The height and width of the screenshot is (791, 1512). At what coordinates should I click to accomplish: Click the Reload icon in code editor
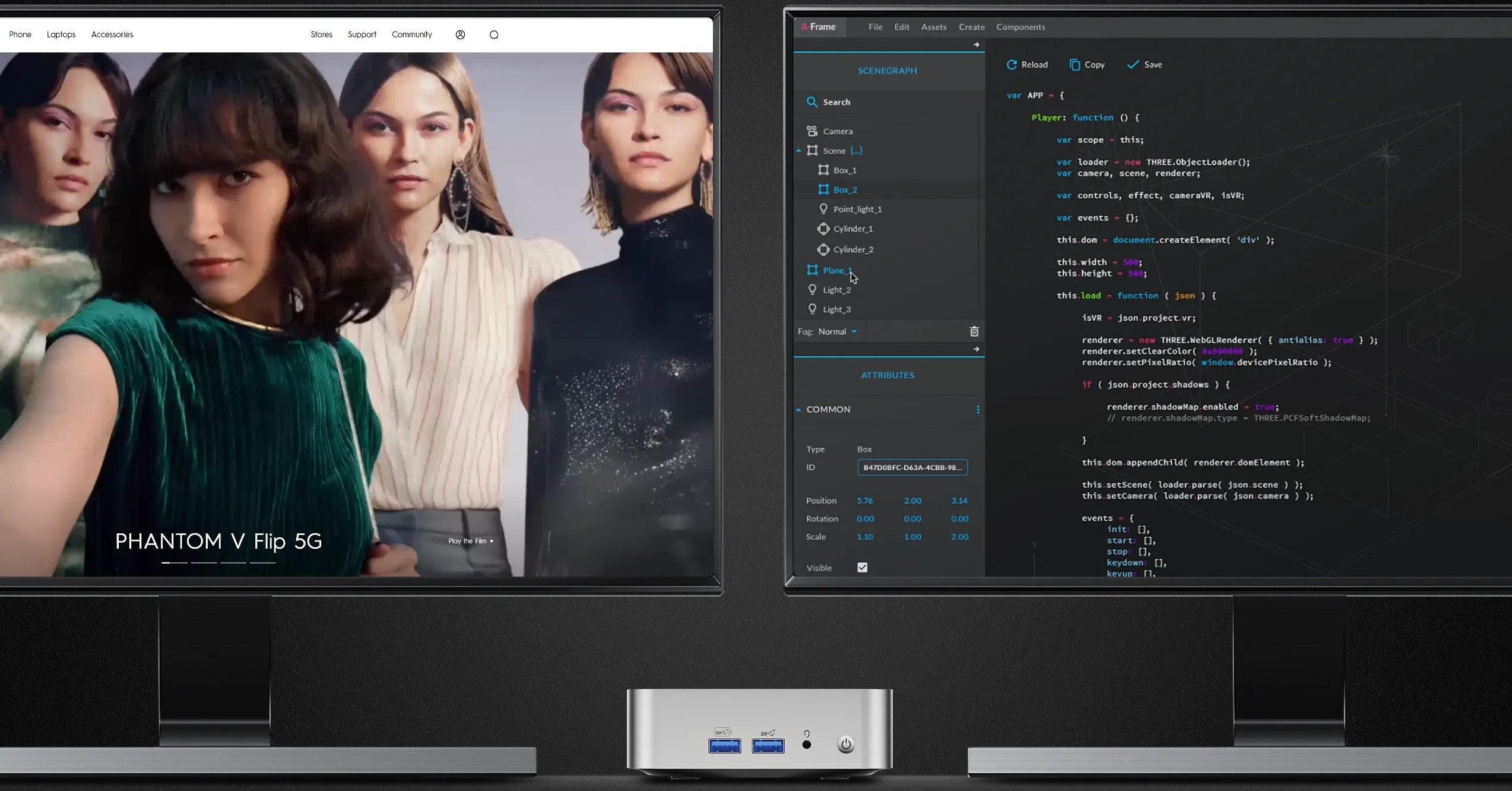coord(1012,65)
